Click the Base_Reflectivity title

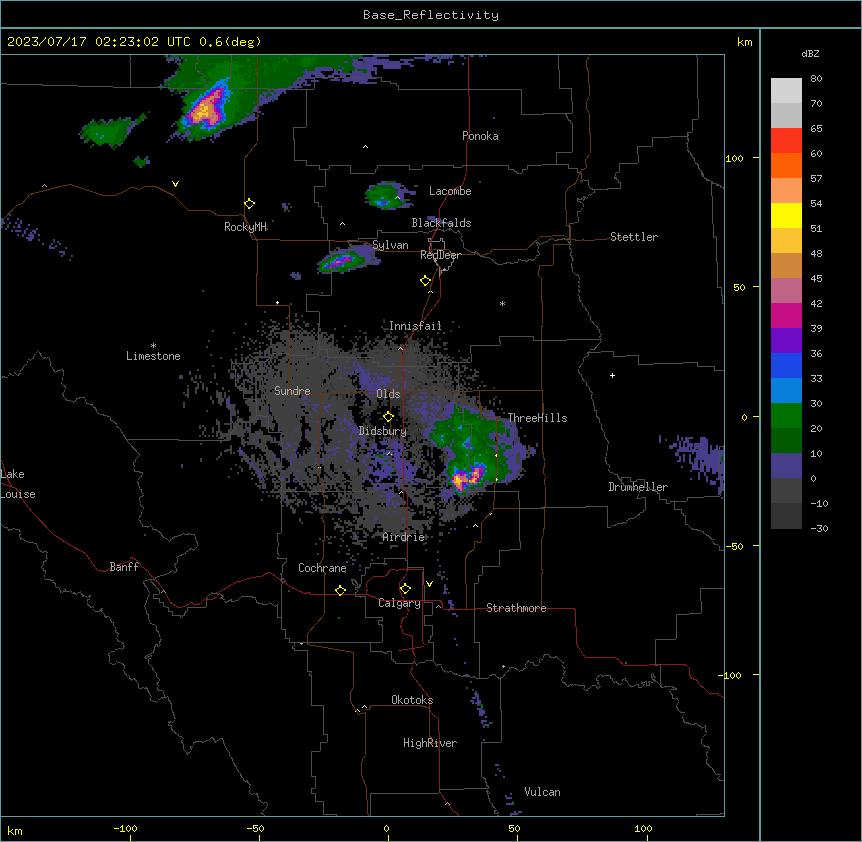(431, 15)
